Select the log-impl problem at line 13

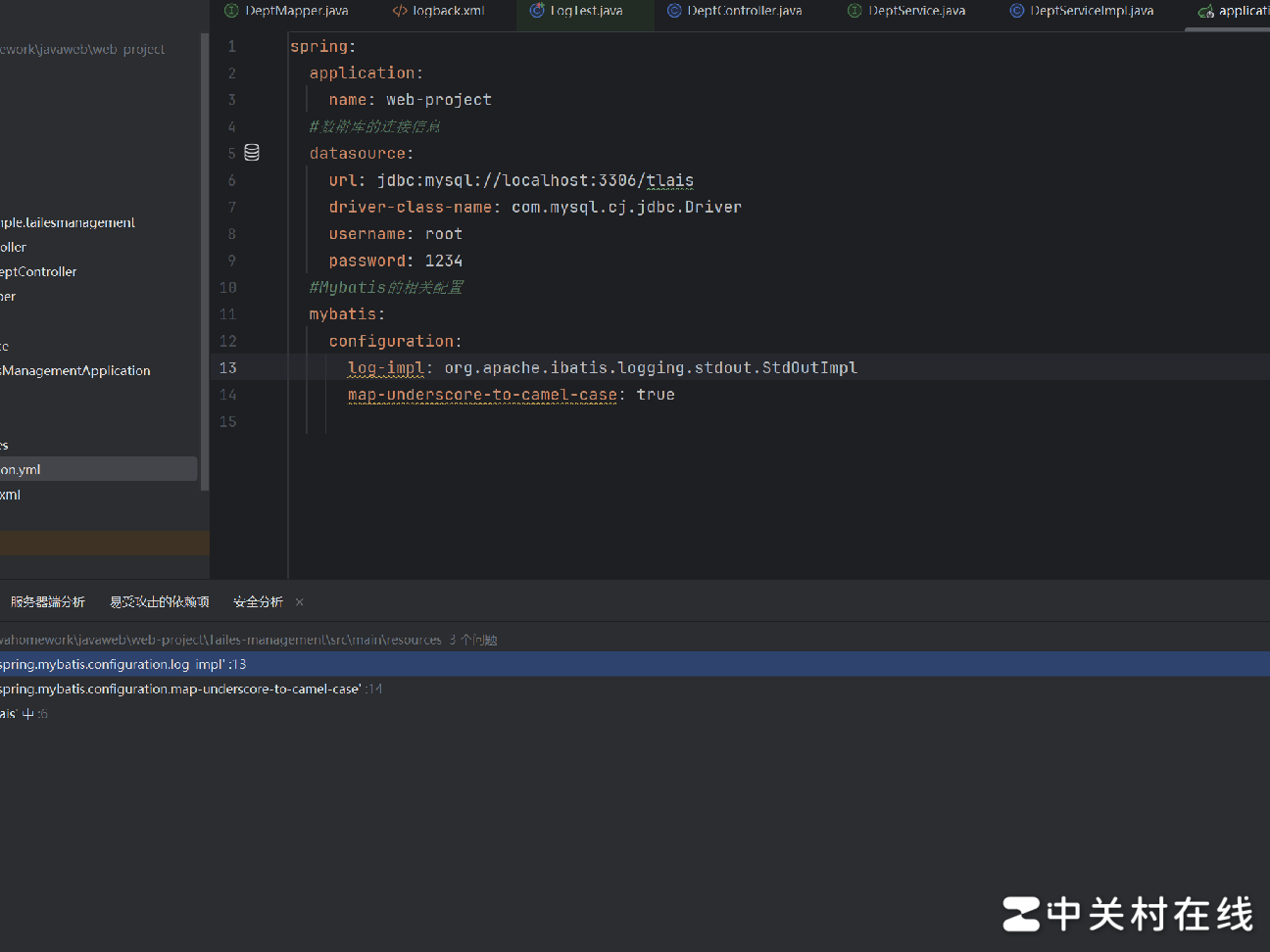click(122, 664)
